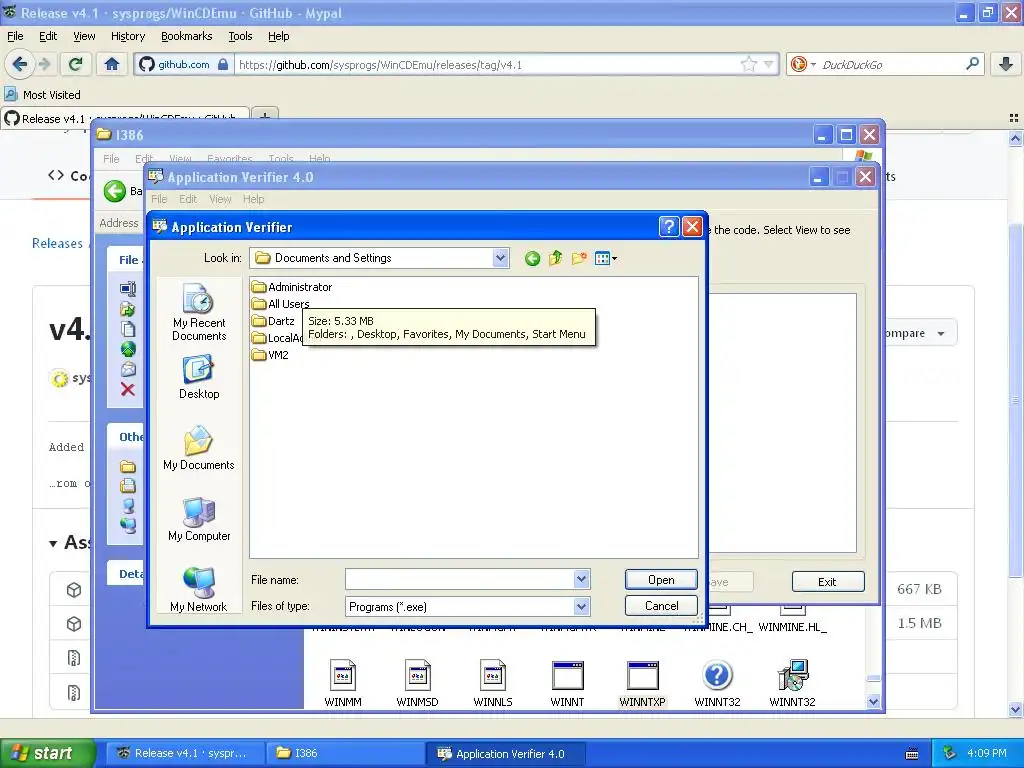
Task: Switch to Release v4.1 taskbar button
Action: 185,753
